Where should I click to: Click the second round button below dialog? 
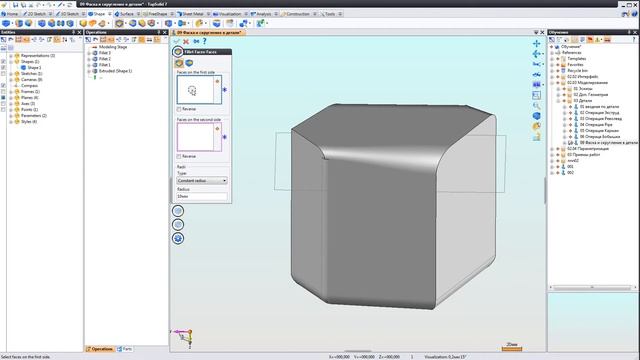[178, 224]
